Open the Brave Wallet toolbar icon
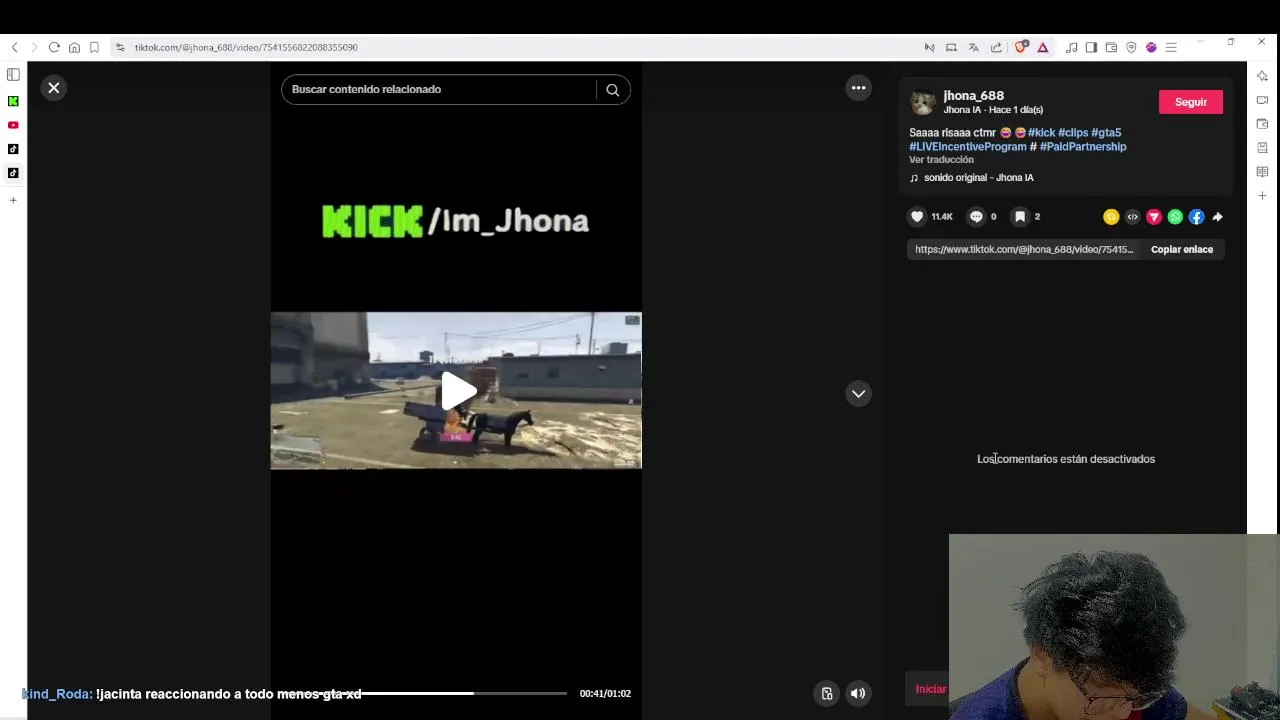1280x720 pixels. tap(1111, 47)
